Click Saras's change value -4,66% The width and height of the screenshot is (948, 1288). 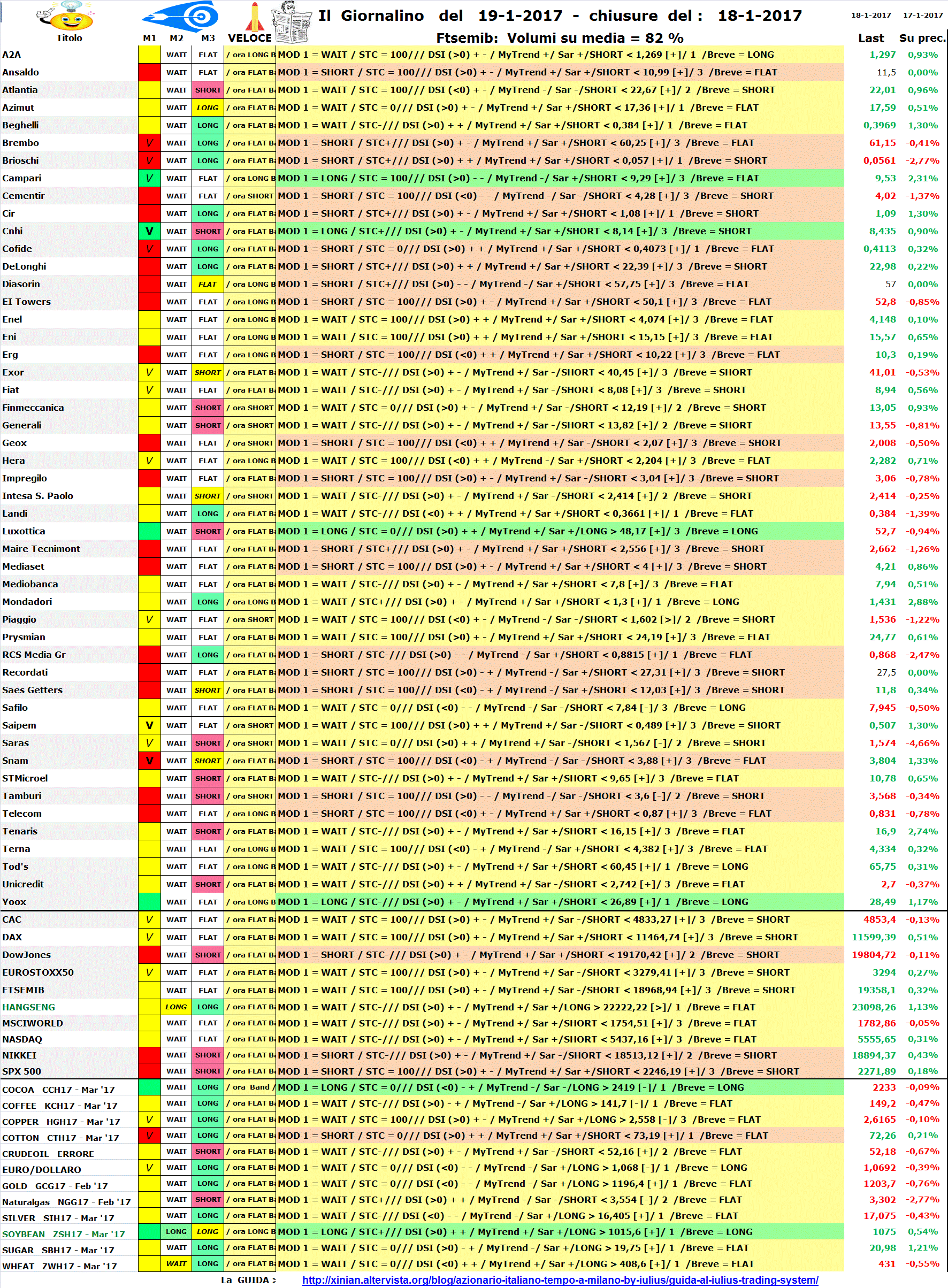(x=922, y=743)
